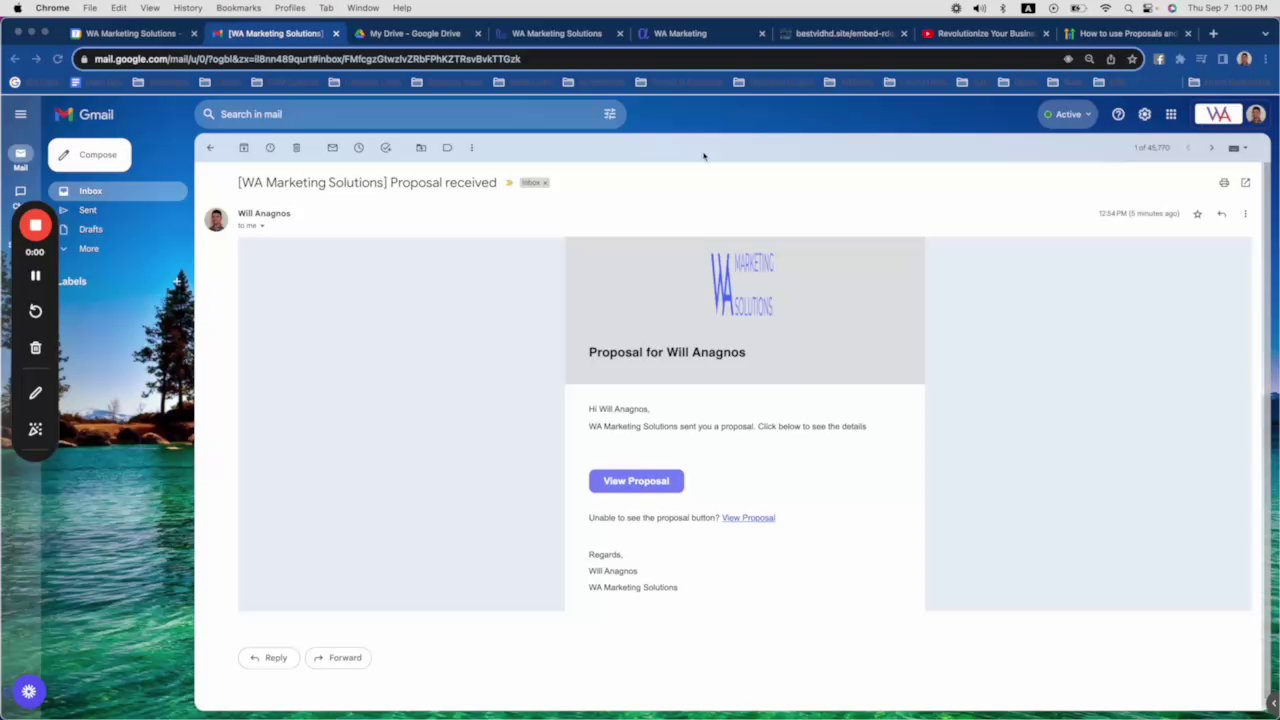Open the Drafts folder

[x=90, y=229]
